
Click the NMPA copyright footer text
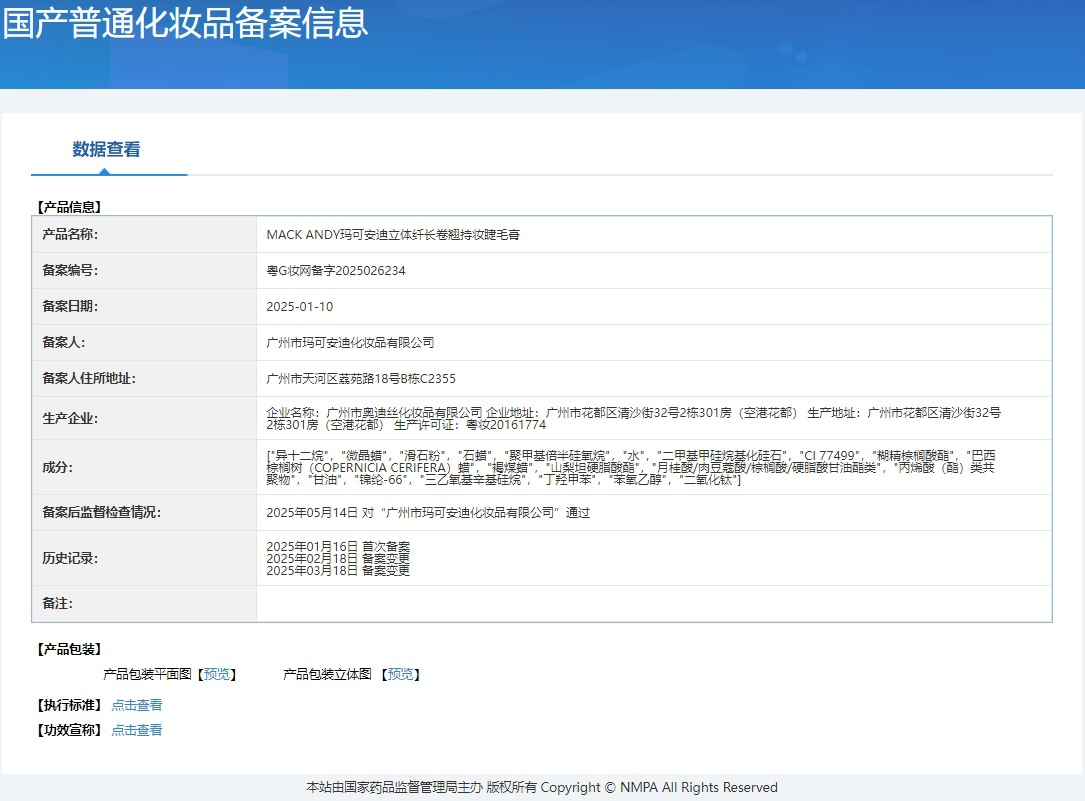(542, 787)
